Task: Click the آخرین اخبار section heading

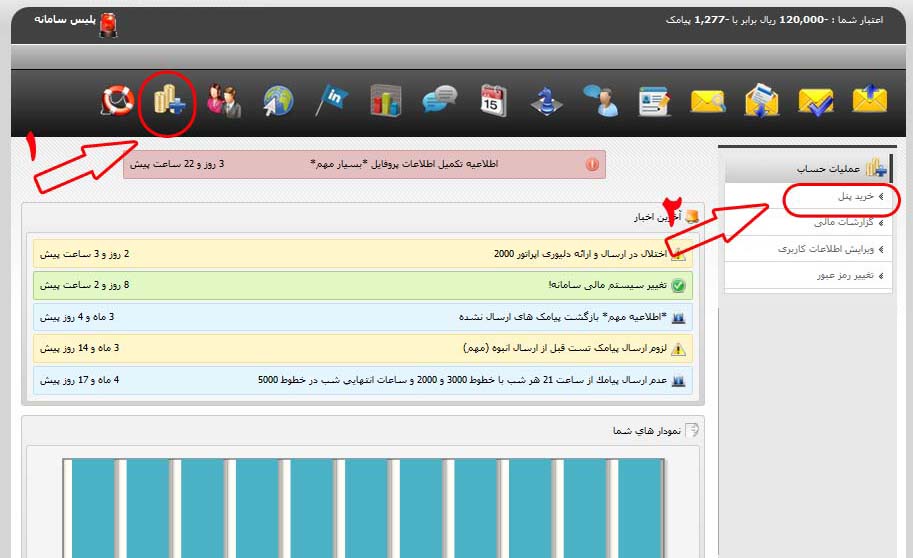Action: tap(657, 217)
